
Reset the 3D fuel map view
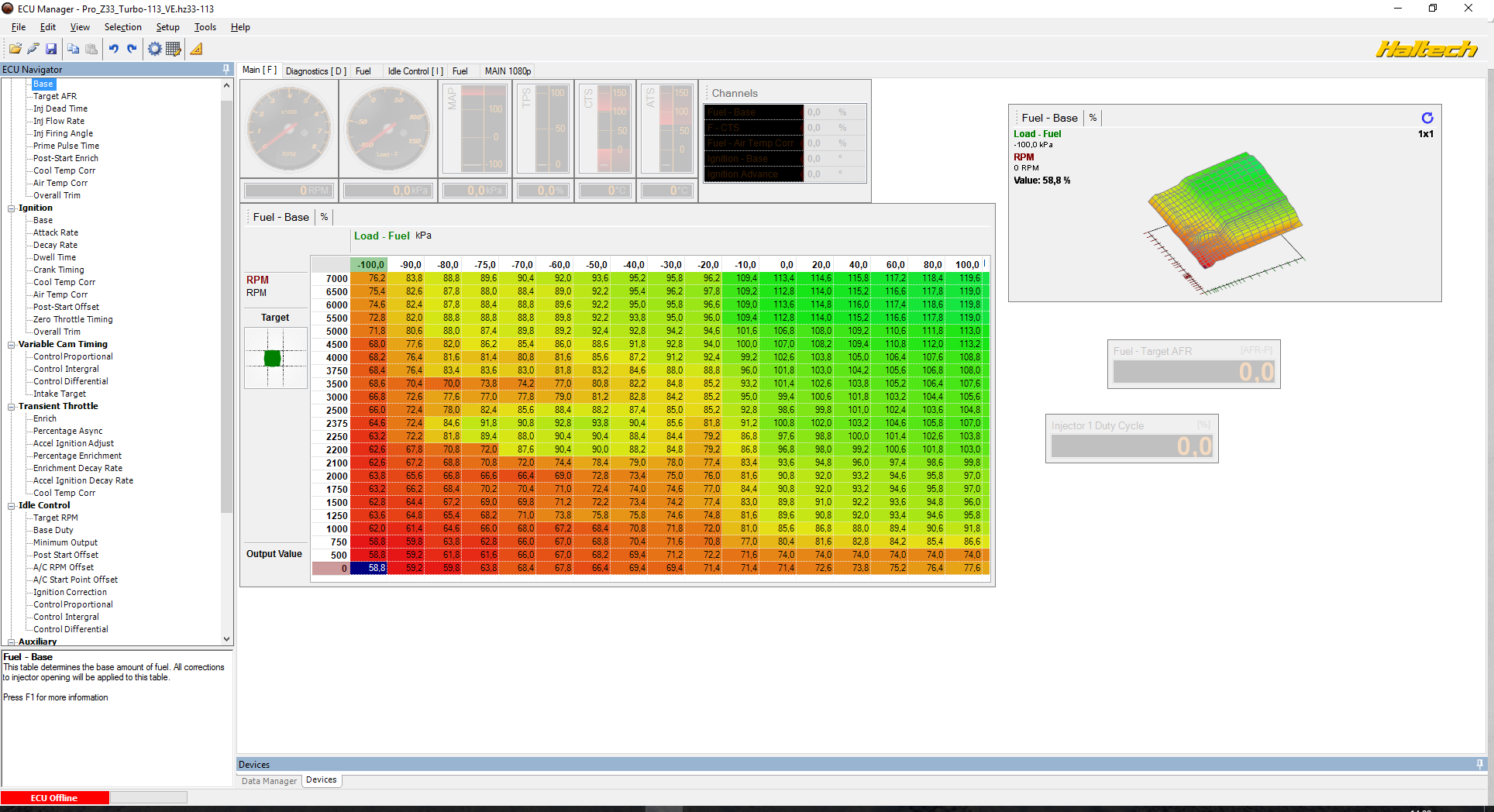pyautogui.click(x=1427, y=118)
